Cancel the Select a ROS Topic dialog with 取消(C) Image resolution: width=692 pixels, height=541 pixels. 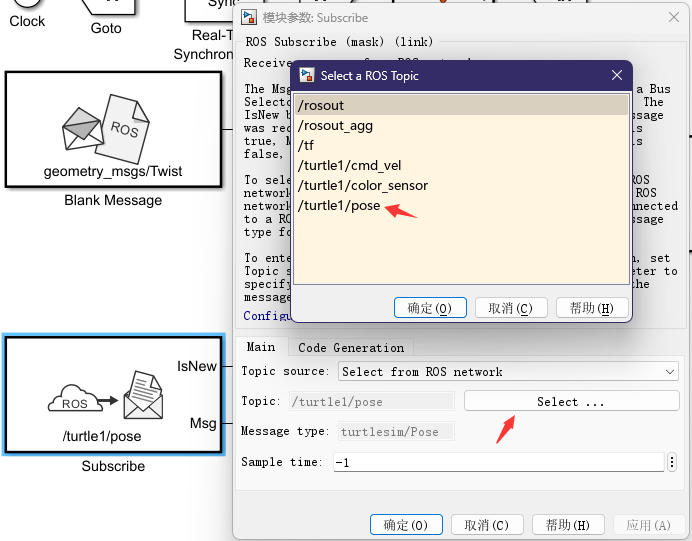tap(511, 308)
